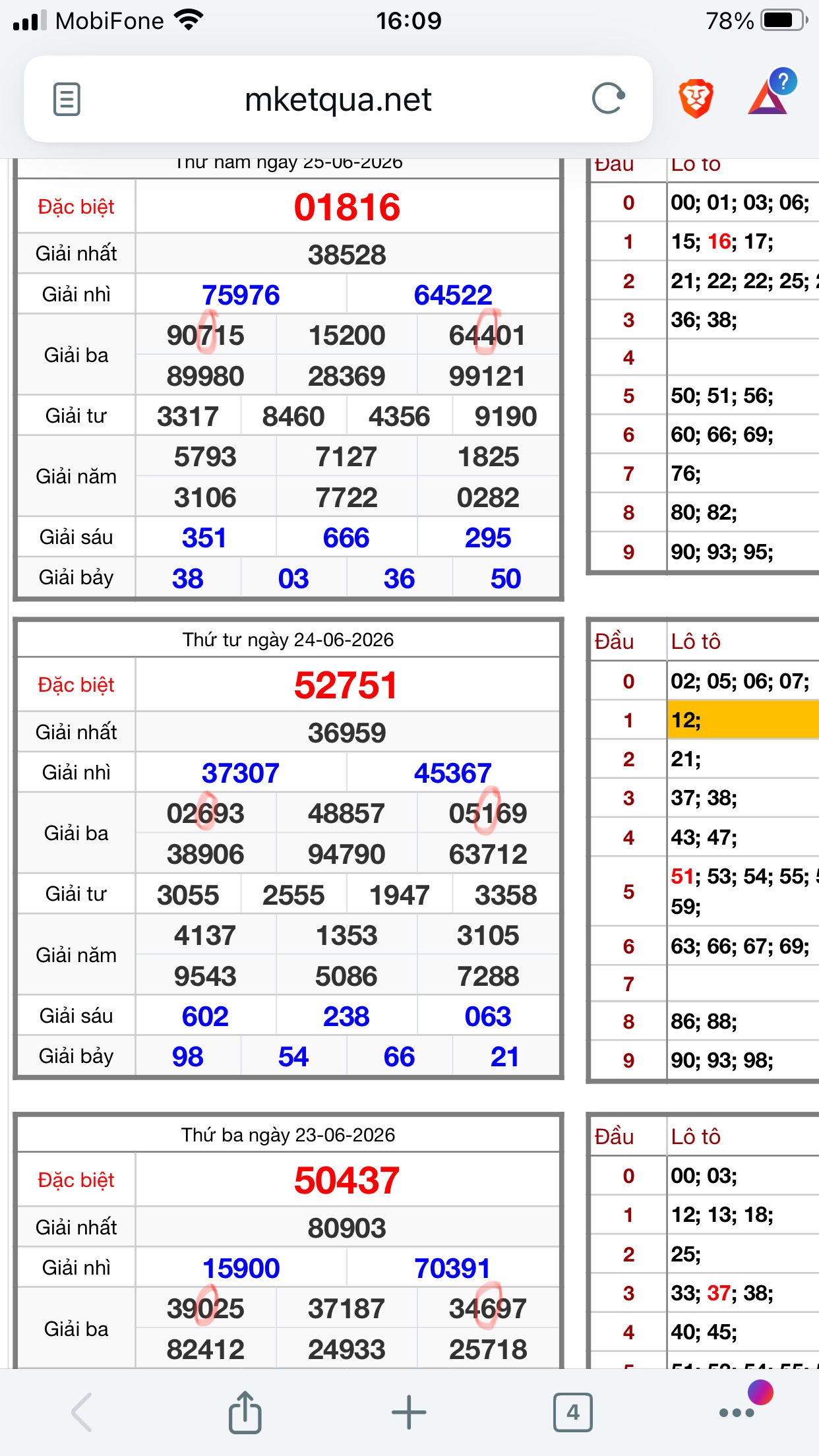
Task: Tap date header Thứ tư ngày 24-06-2026
Action: (x=288, y=640)
